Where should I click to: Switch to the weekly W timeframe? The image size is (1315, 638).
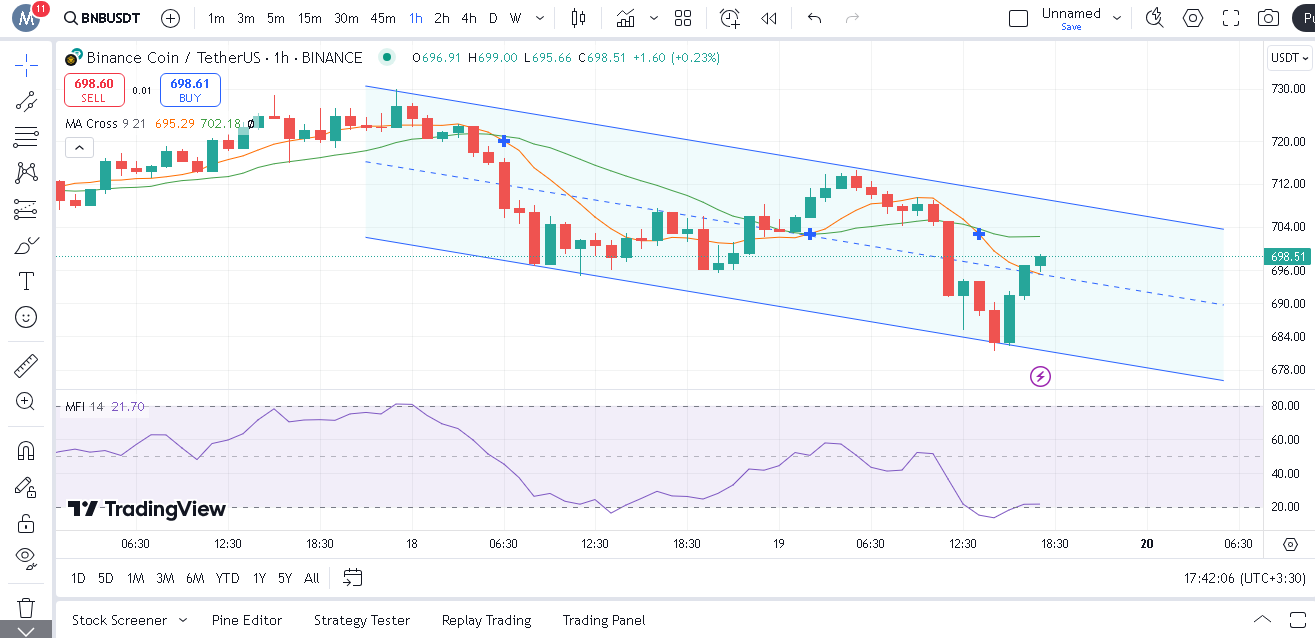tap(515, 18)
